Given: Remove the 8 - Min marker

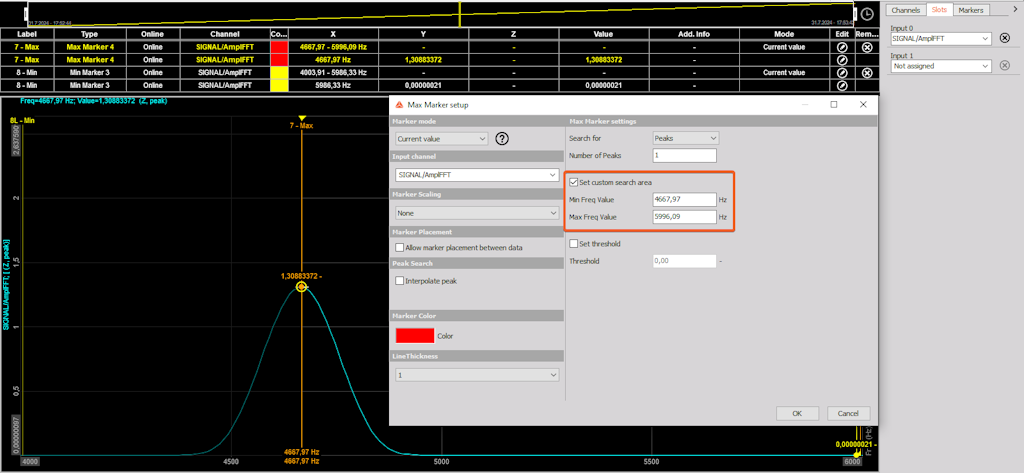Looking at the screenshot, I should click(867, 73).
